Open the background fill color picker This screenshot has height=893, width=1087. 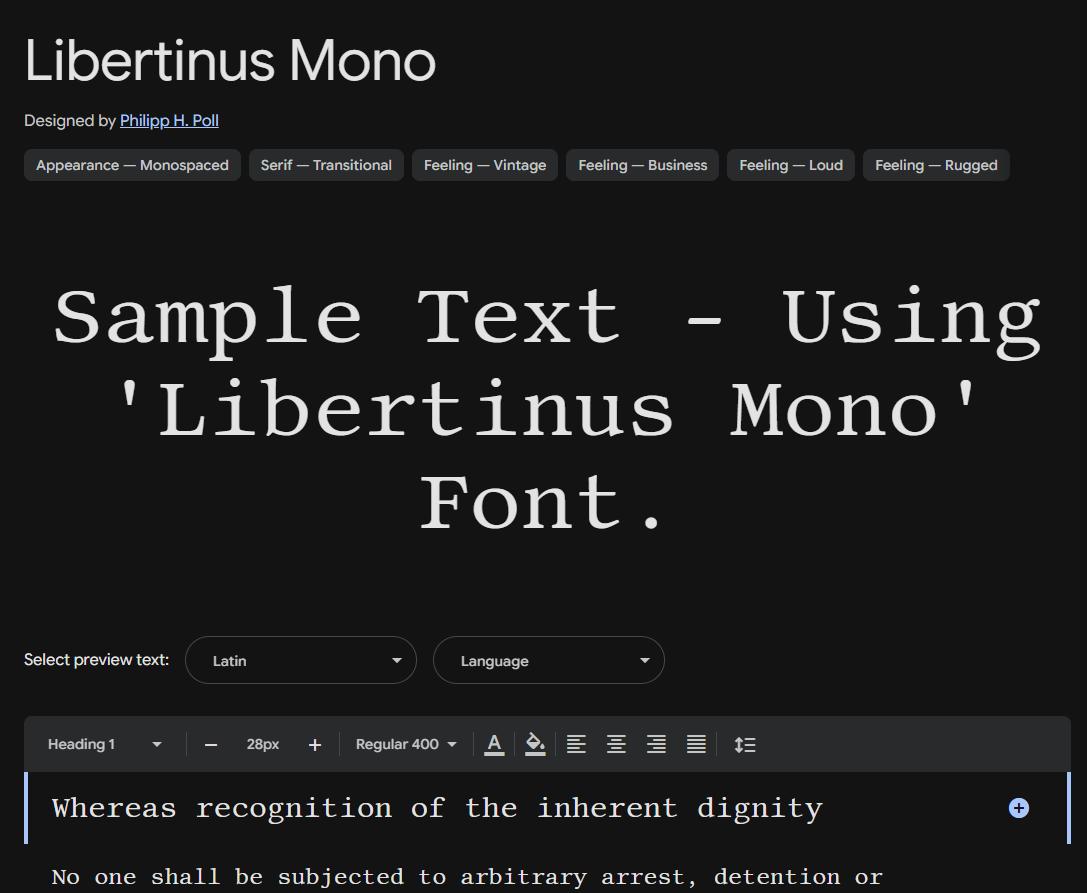click(x=535, y=745)
